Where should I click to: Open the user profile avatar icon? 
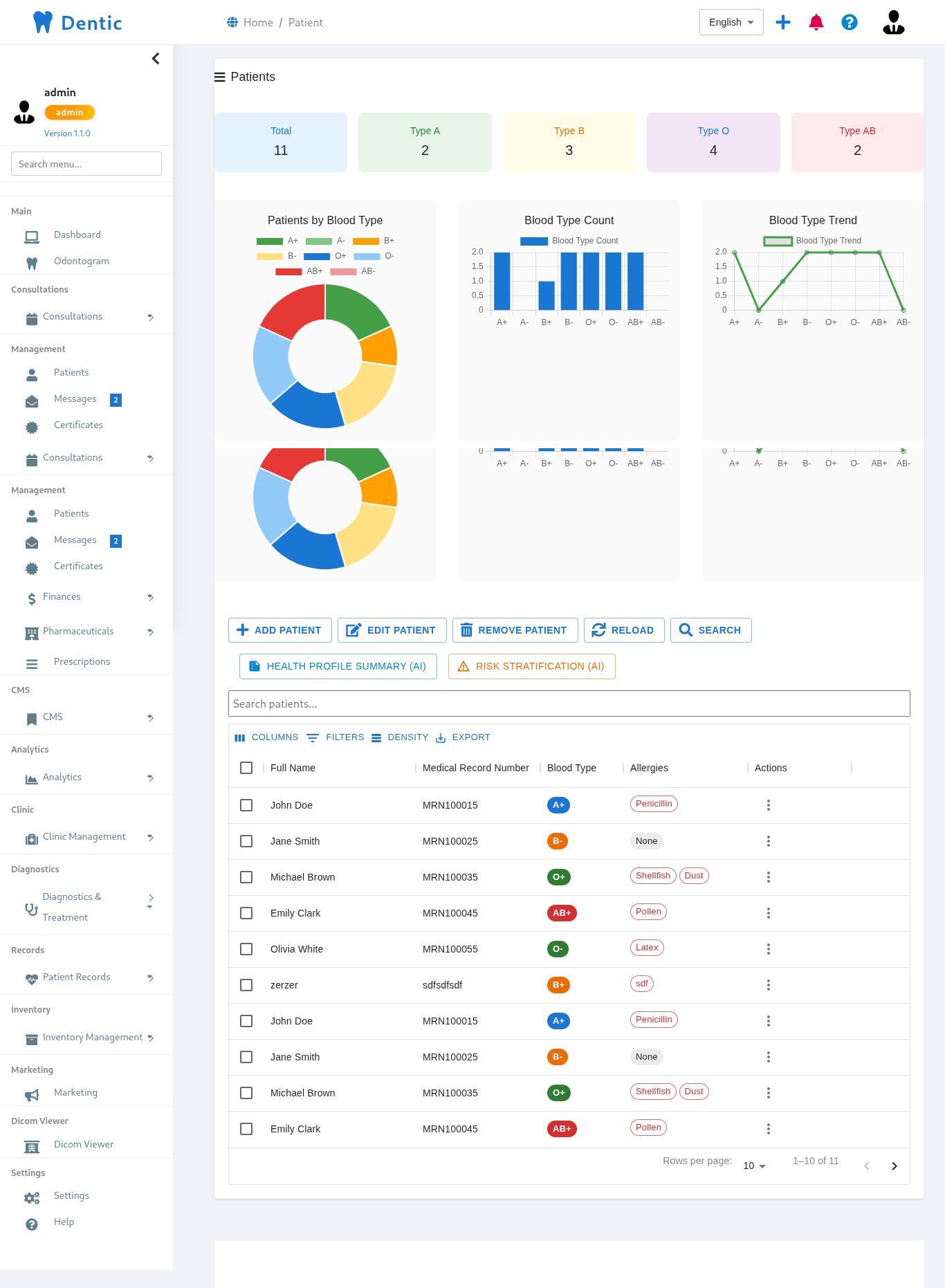pyautogui.click(x=893, y=22)
